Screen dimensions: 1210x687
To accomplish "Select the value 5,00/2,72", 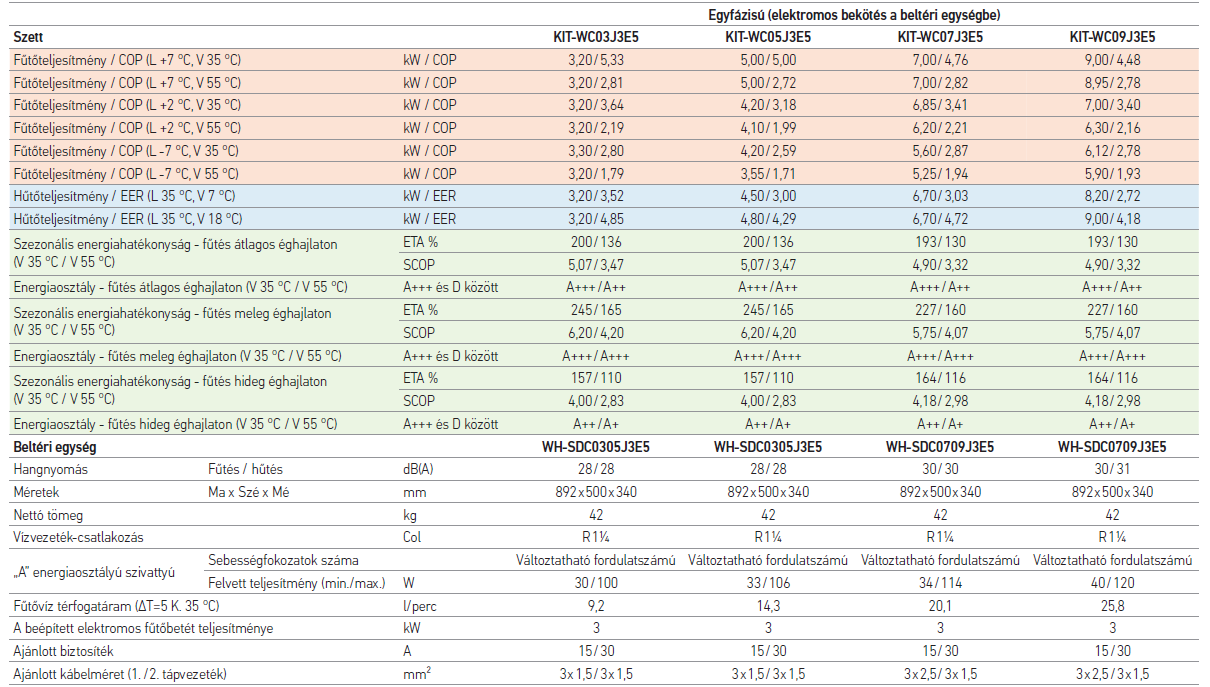I will point(768,83).
